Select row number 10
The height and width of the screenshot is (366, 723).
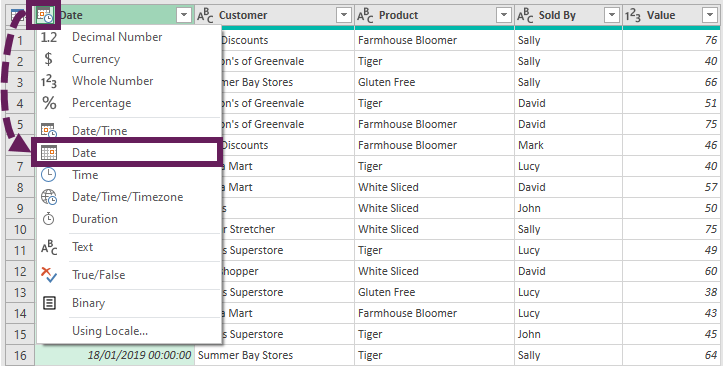tap(20, 229)
